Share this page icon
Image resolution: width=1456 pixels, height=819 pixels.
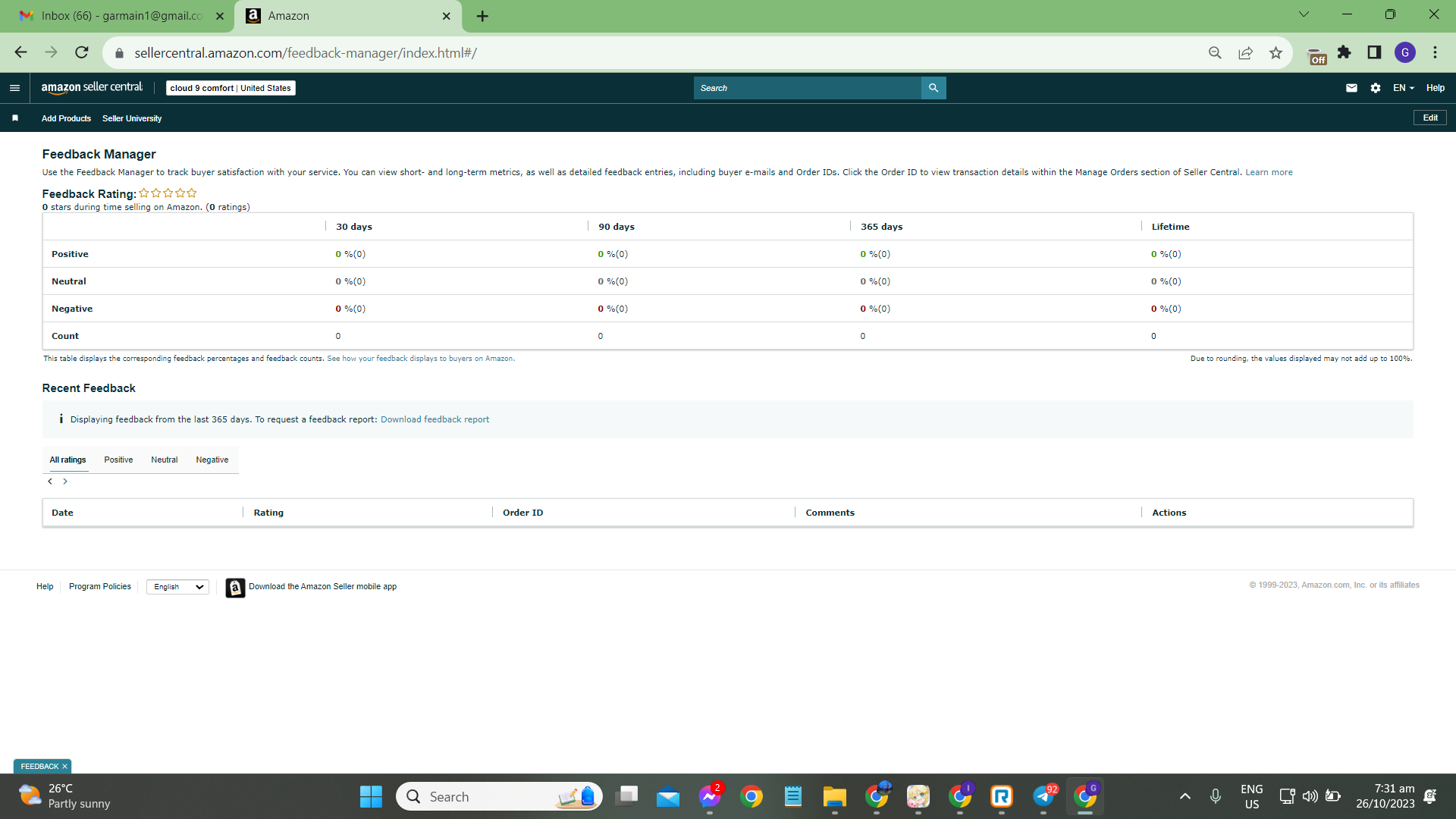click(x=1245, y=52)
